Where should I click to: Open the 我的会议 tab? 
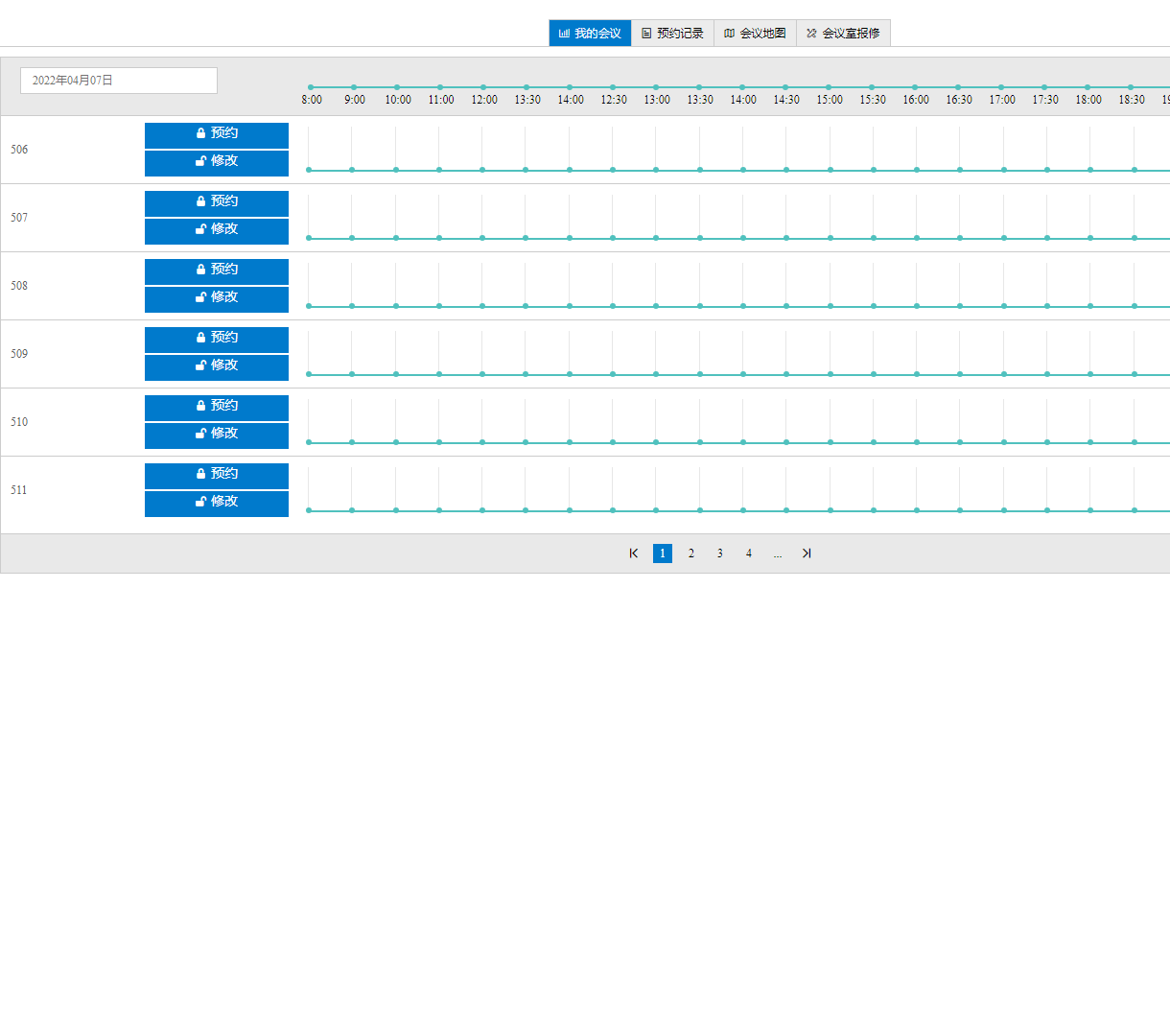590,34
